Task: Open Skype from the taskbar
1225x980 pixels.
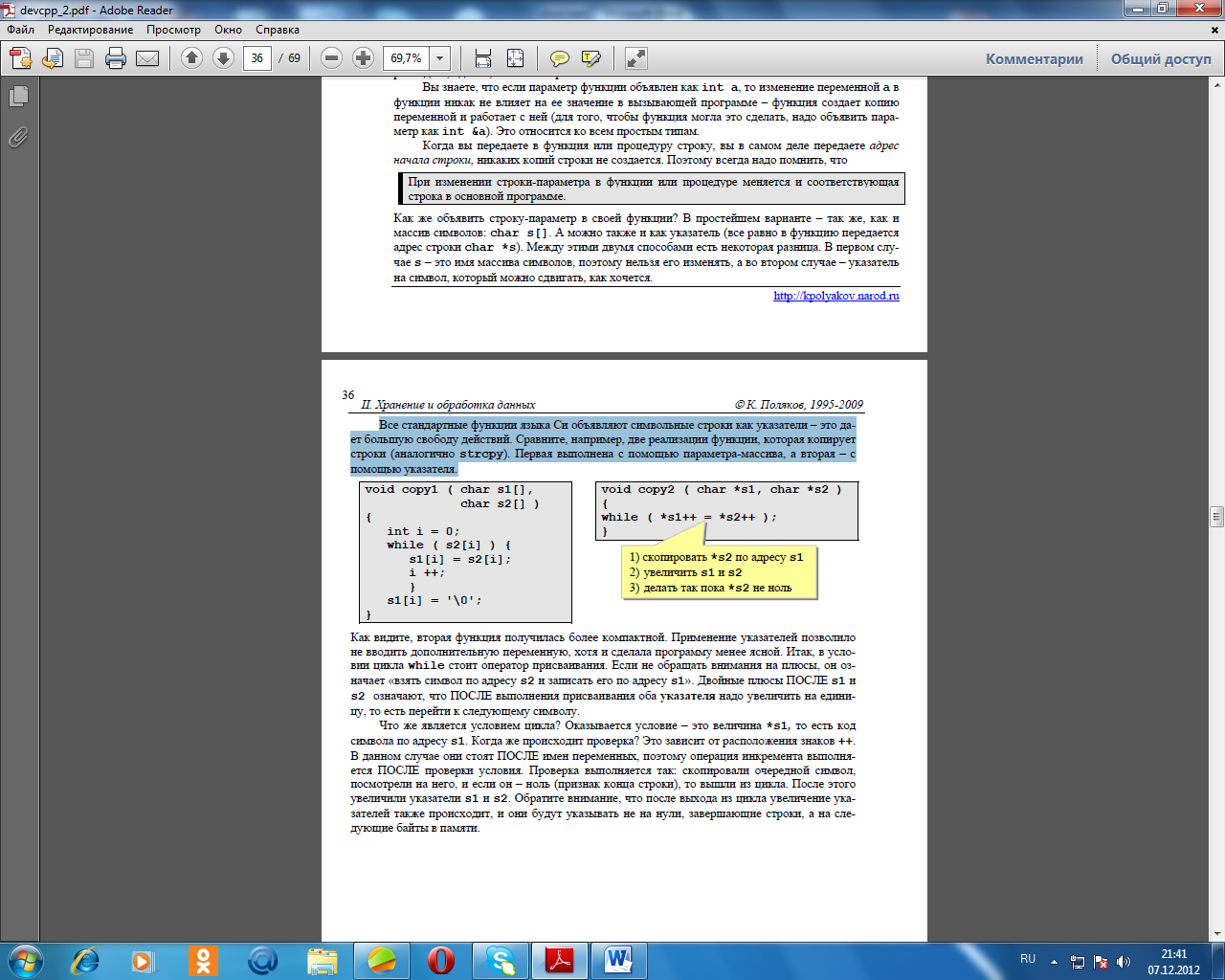Action: coord(501,960)
